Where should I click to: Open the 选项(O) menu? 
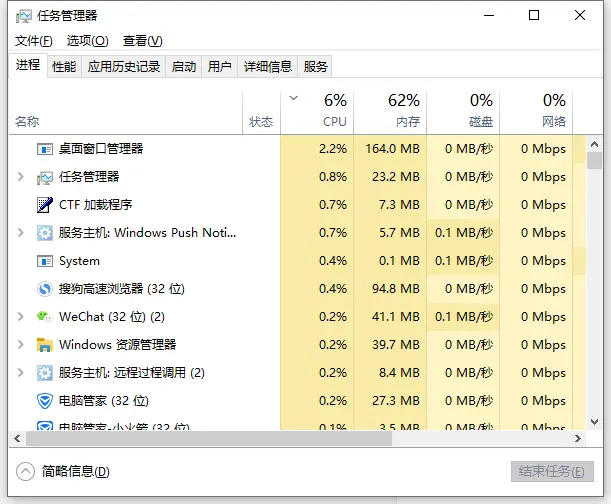[88, 41]
